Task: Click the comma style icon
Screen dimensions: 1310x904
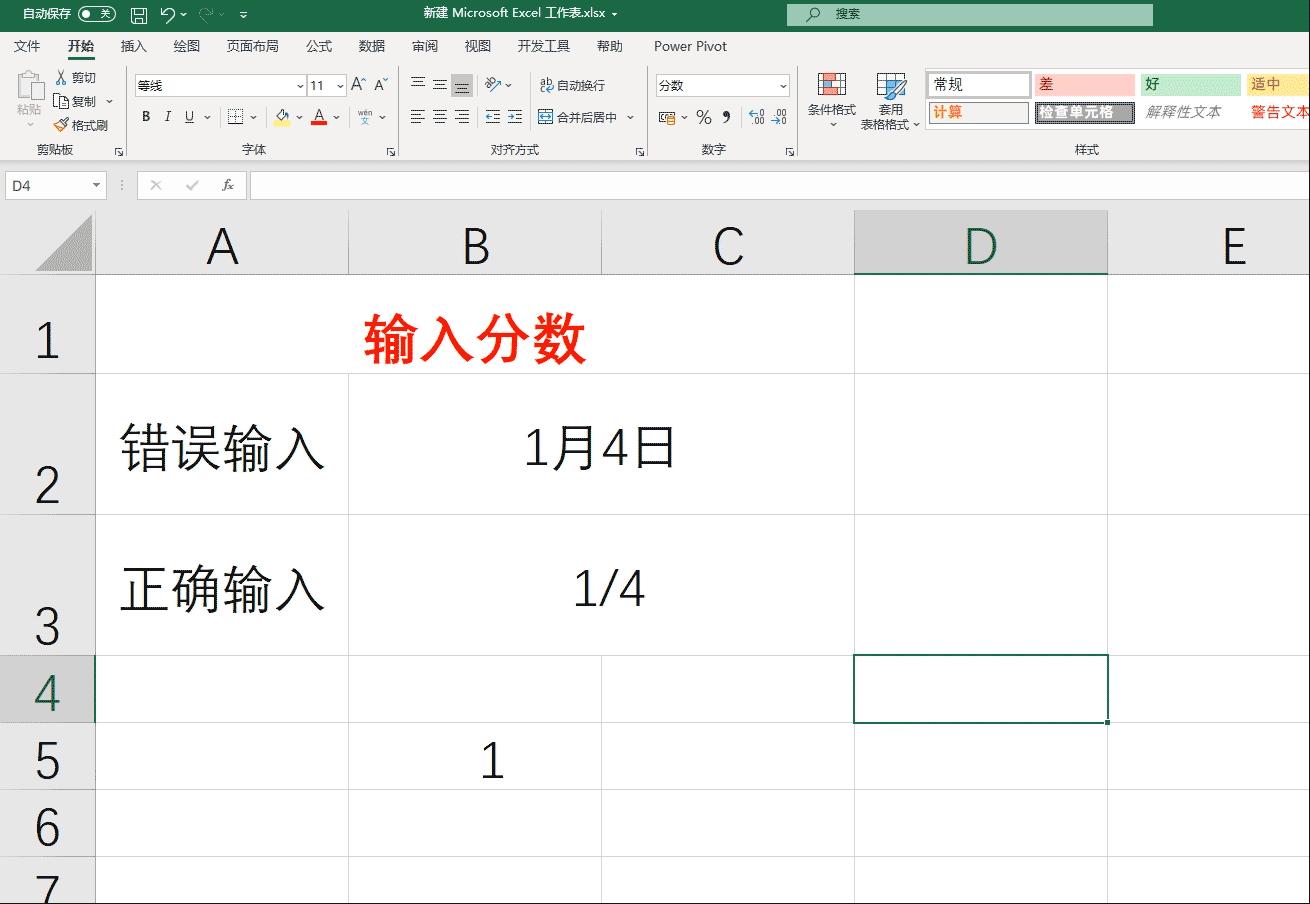Action: [x=724, y=117]
